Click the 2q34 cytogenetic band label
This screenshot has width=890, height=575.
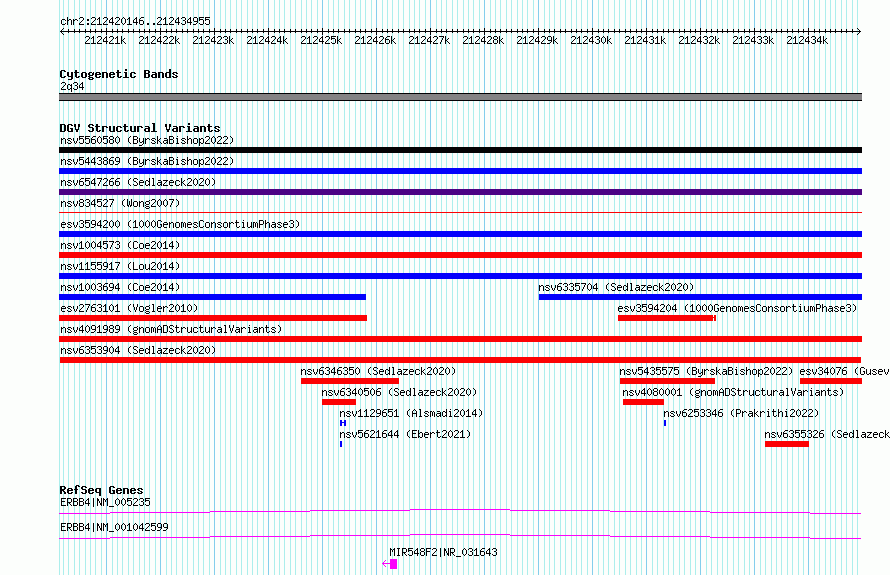[x=72, y=86]
